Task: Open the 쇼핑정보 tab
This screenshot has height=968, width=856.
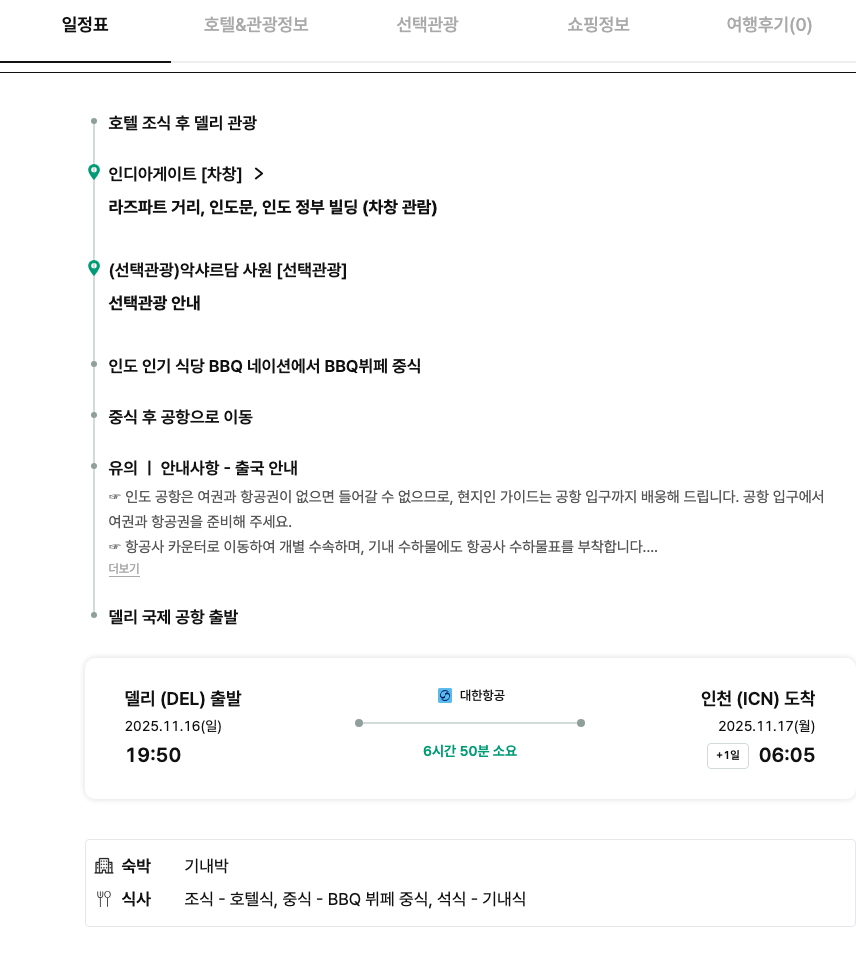Action: click(598, 26)
